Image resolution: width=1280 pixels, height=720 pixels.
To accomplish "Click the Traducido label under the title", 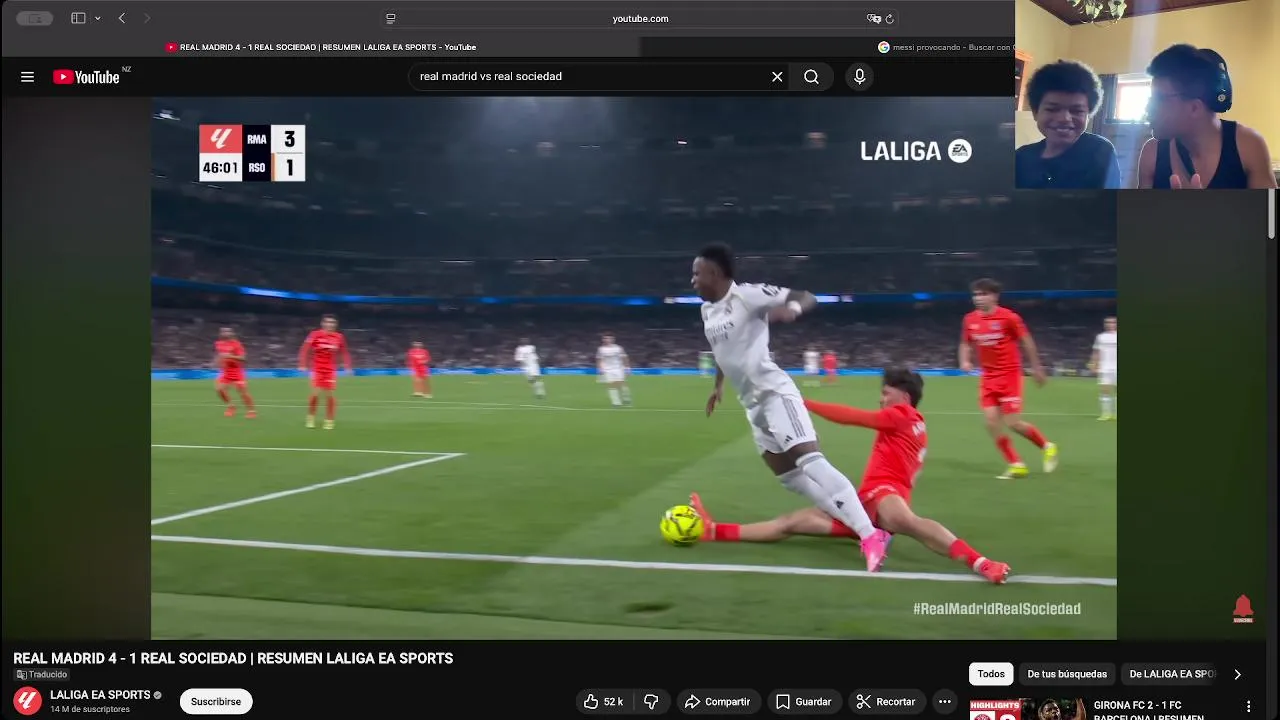I will coord(41,675).
